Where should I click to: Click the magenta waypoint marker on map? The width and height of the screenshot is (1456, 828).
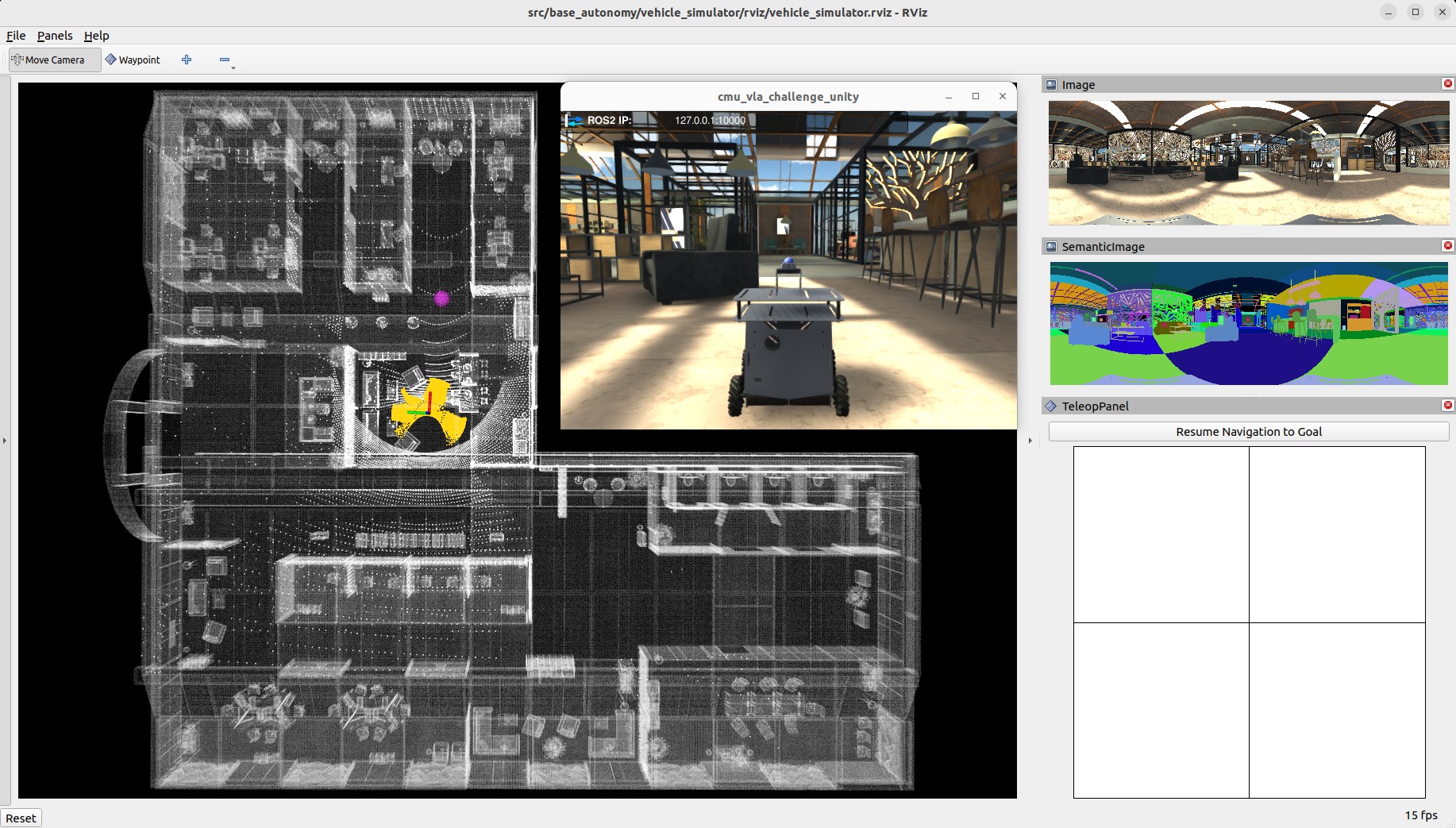tap(441, 298)
